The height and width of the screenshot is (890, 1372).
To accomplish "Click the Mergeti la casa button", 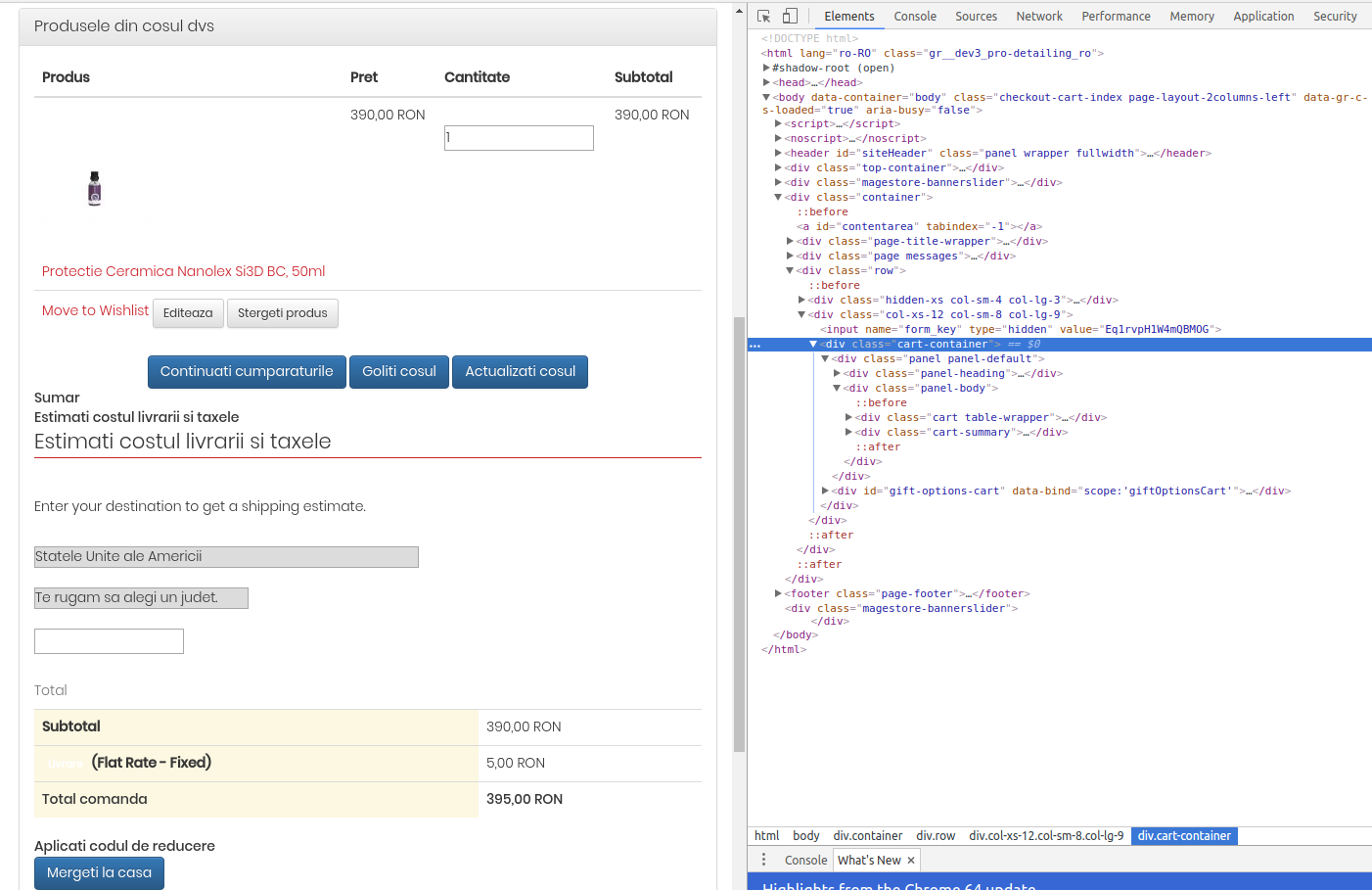I will click(99, 872).
